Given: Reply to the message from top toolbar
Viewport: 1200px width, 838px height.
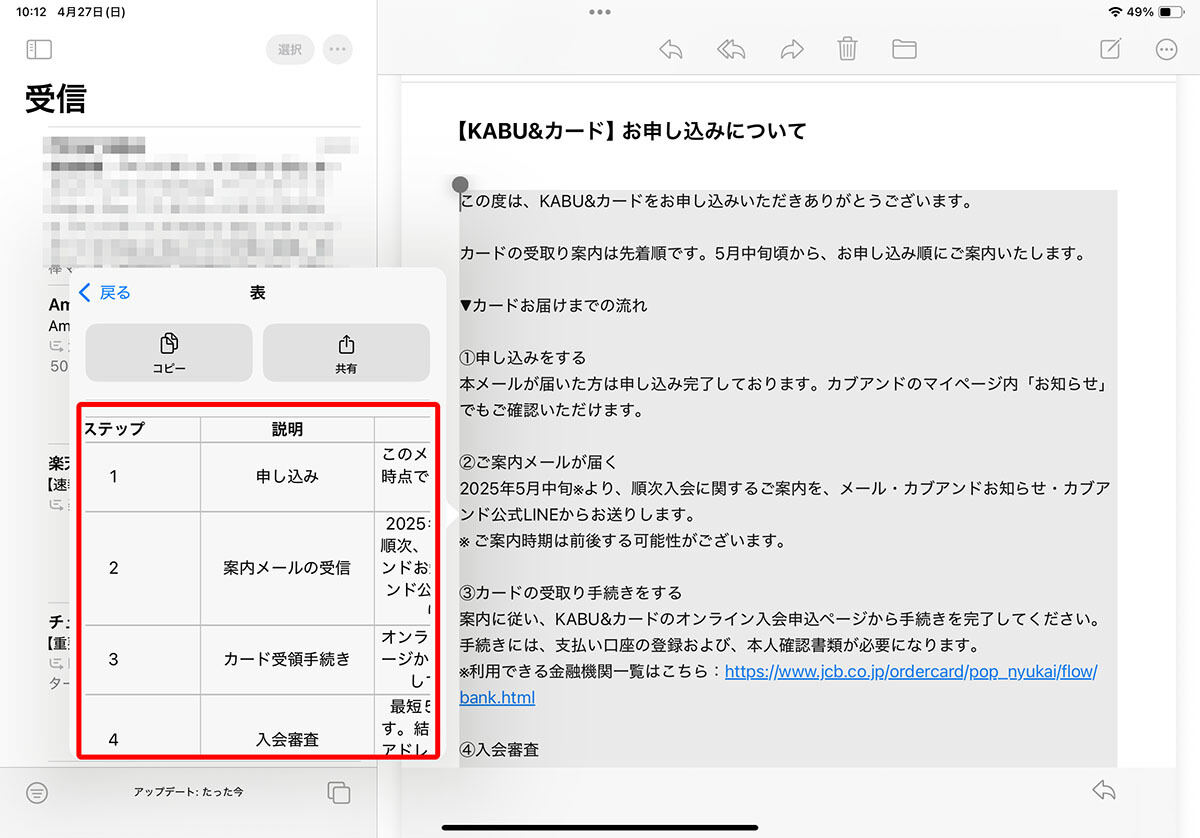Looking at the screenshot, I should [671, 49].
